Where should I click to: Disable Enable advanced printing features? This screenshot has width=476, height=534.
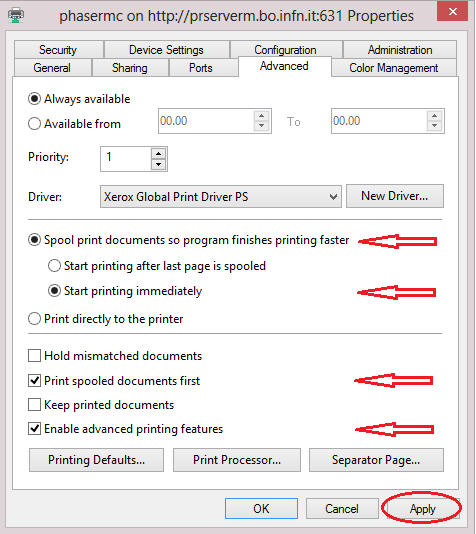(x=34, y=429)
